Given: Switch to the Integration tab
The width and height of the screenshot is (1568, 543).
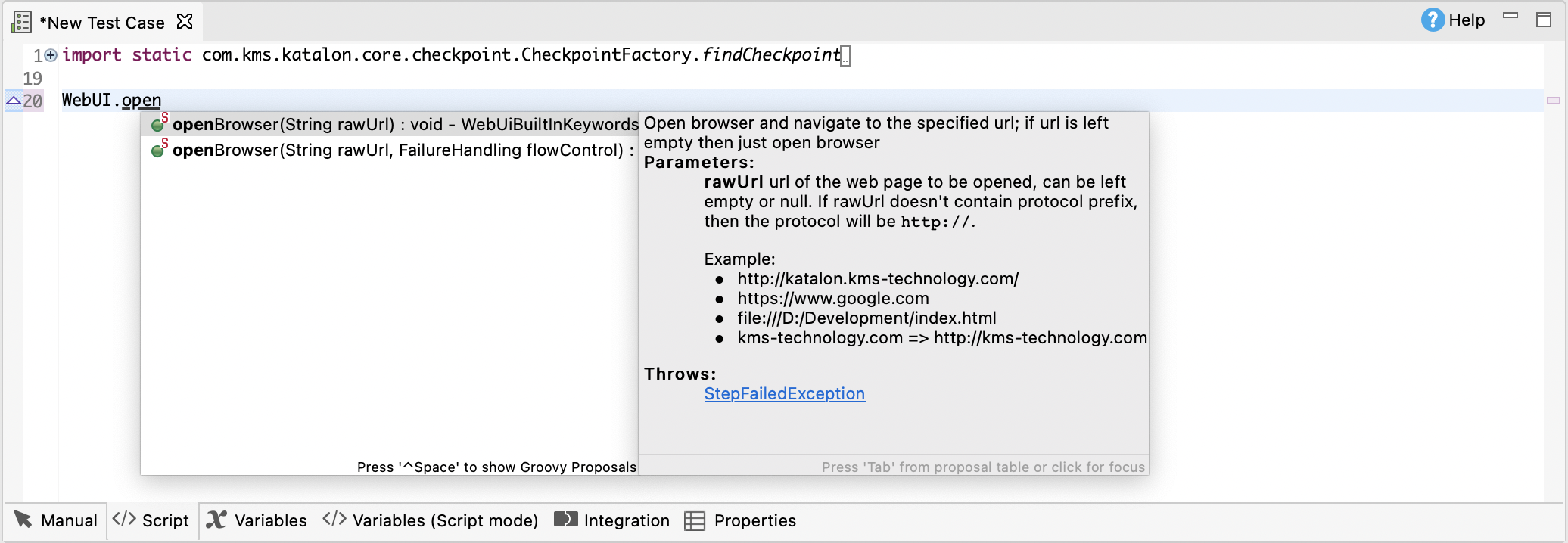Looking at the screenshot, I should pyautogui.click(x=626, y=520).
